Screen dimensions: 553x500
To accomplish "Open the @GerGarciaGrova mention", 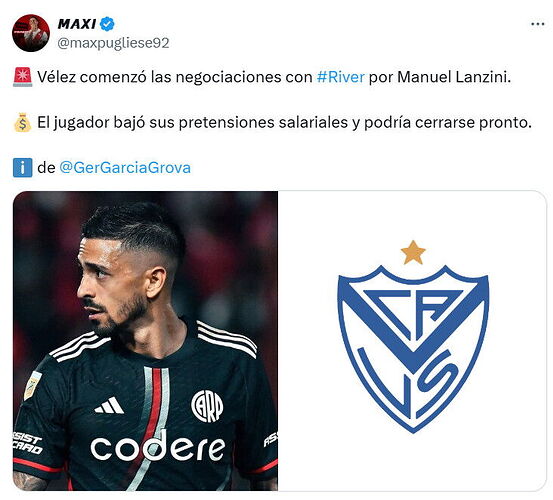I will click(125, 167).
